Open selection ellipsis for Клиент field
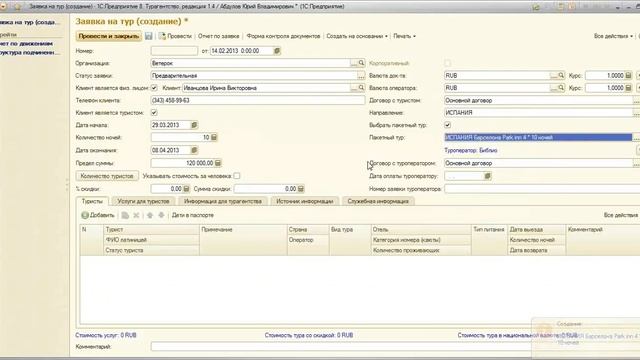 354,88
